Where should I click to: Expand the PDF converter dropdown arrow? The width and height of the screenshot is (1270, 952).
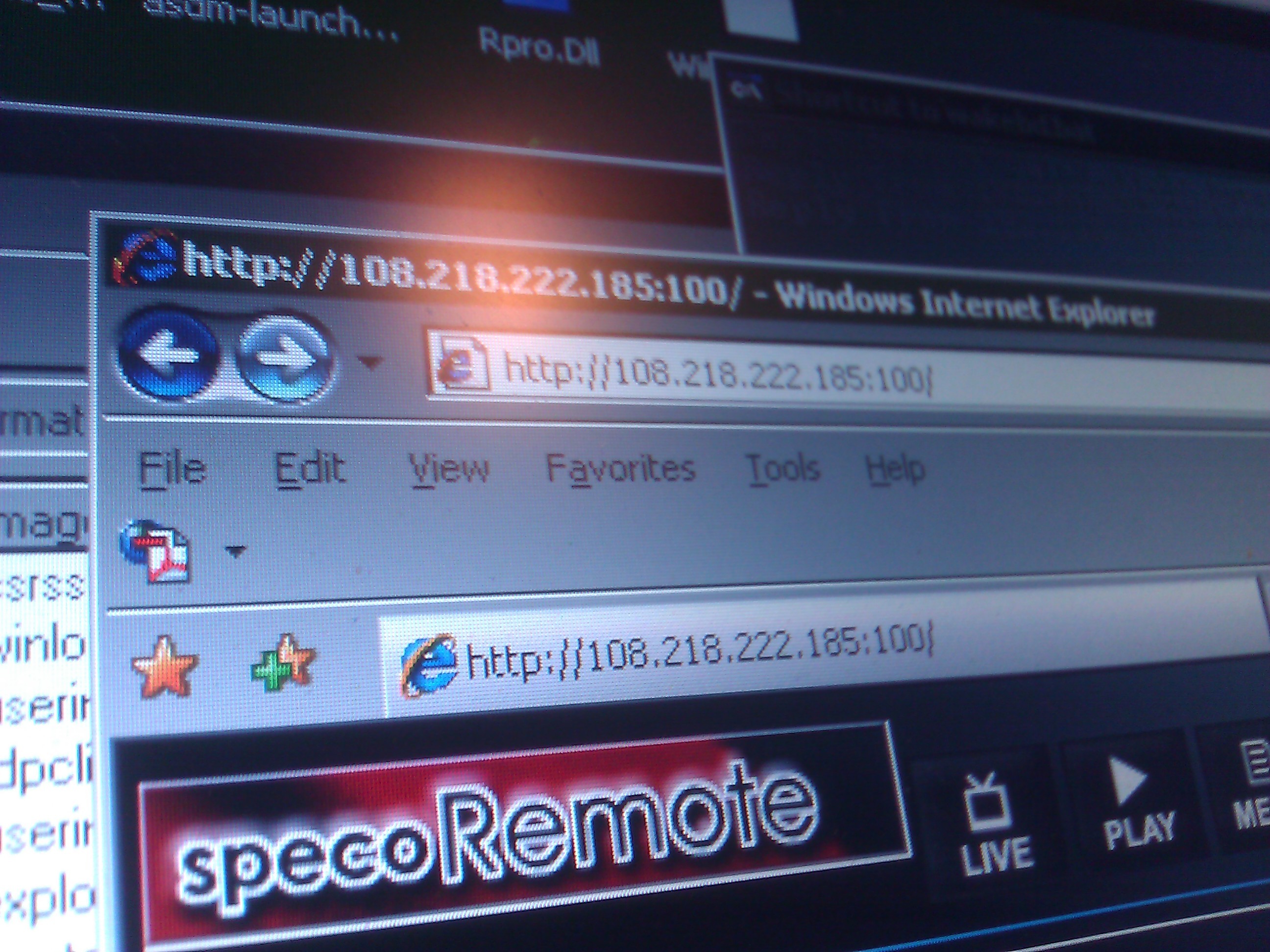click(x=235, y=552)
